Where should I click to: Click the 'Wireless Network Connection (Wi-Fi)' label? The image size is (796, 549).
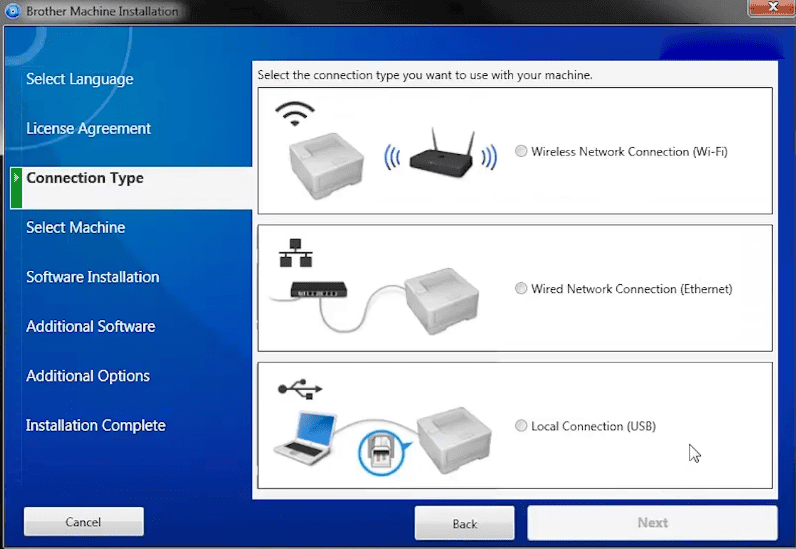[x=629, y=151]
